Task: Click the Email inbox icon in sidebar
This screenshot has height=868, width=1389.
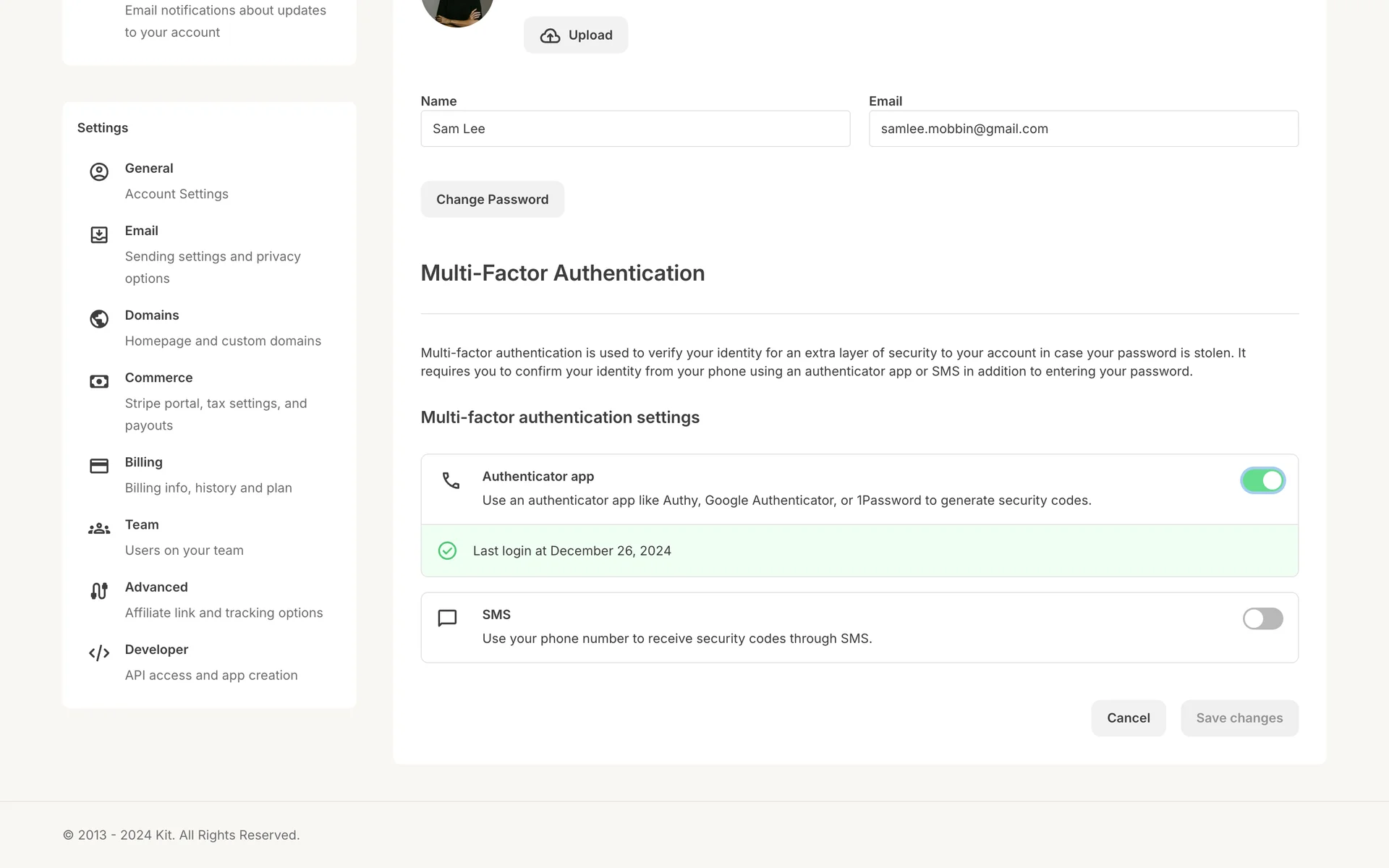Action: pos(99,234)
